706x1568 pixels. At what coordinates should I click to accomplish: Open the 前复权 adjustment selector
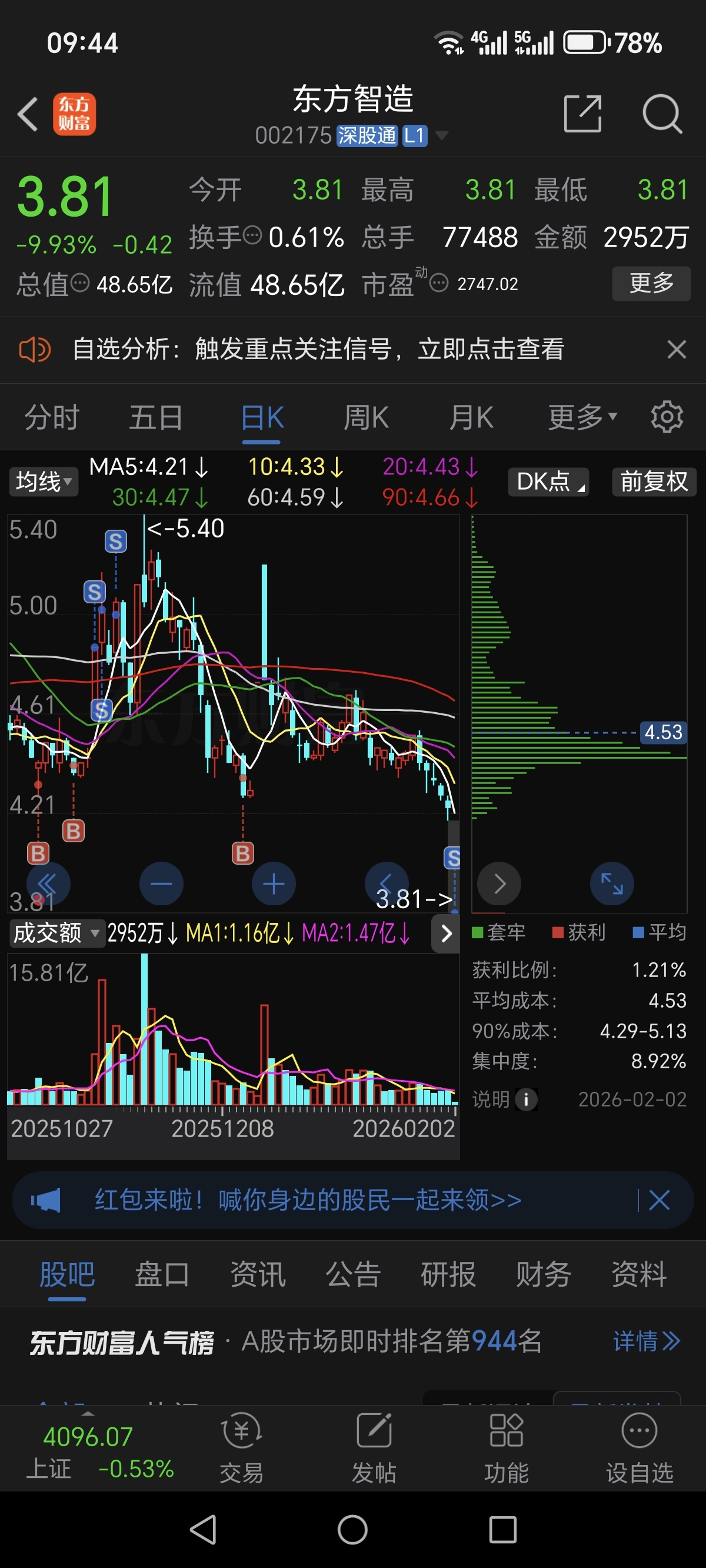[654, 481]
